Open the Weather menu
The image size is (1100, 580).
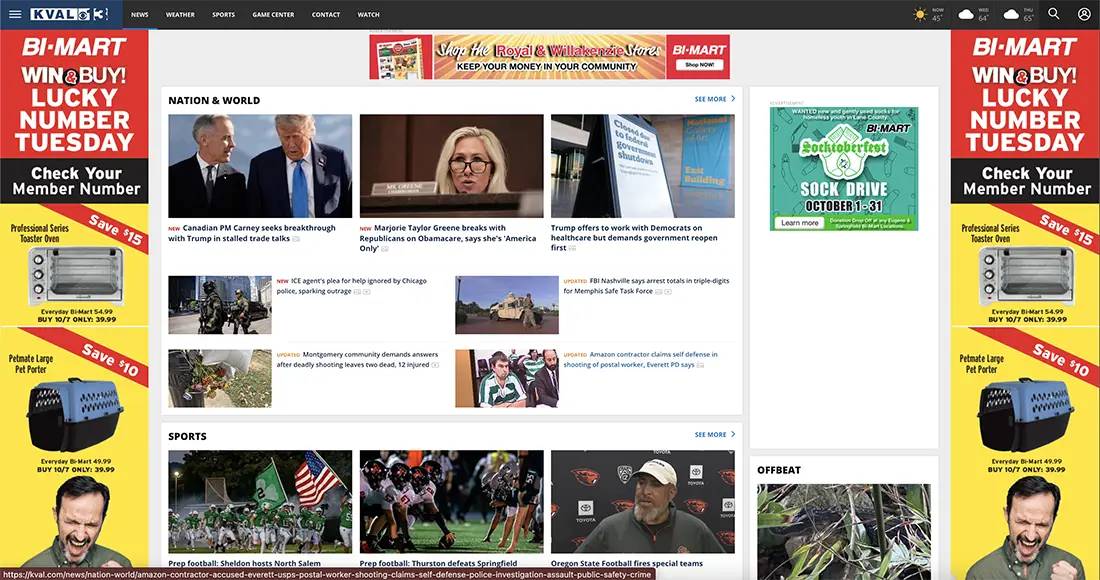180,14
